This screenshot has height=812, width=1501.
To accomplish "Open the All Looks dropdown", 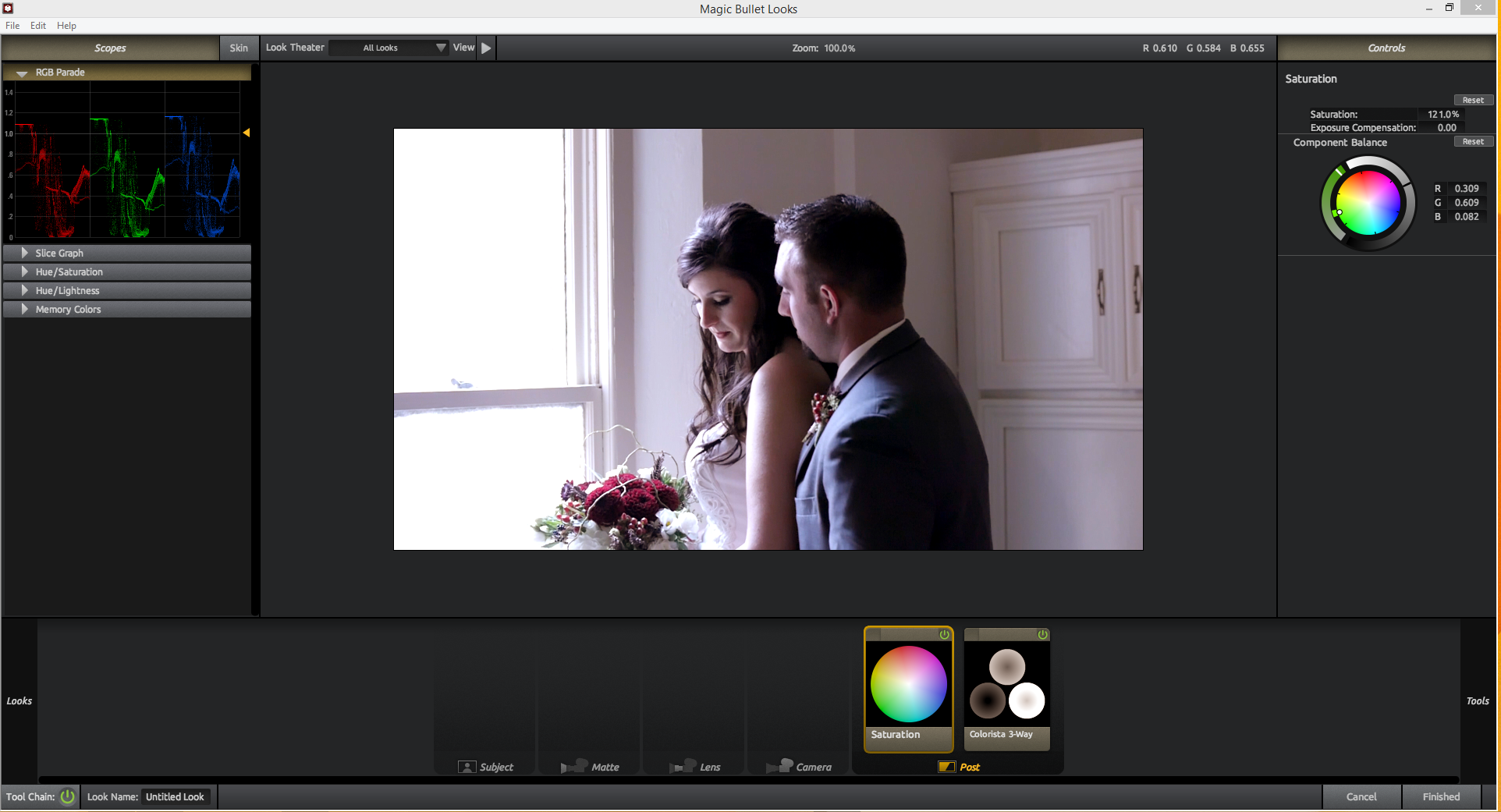I will click(x=389, y=48).
